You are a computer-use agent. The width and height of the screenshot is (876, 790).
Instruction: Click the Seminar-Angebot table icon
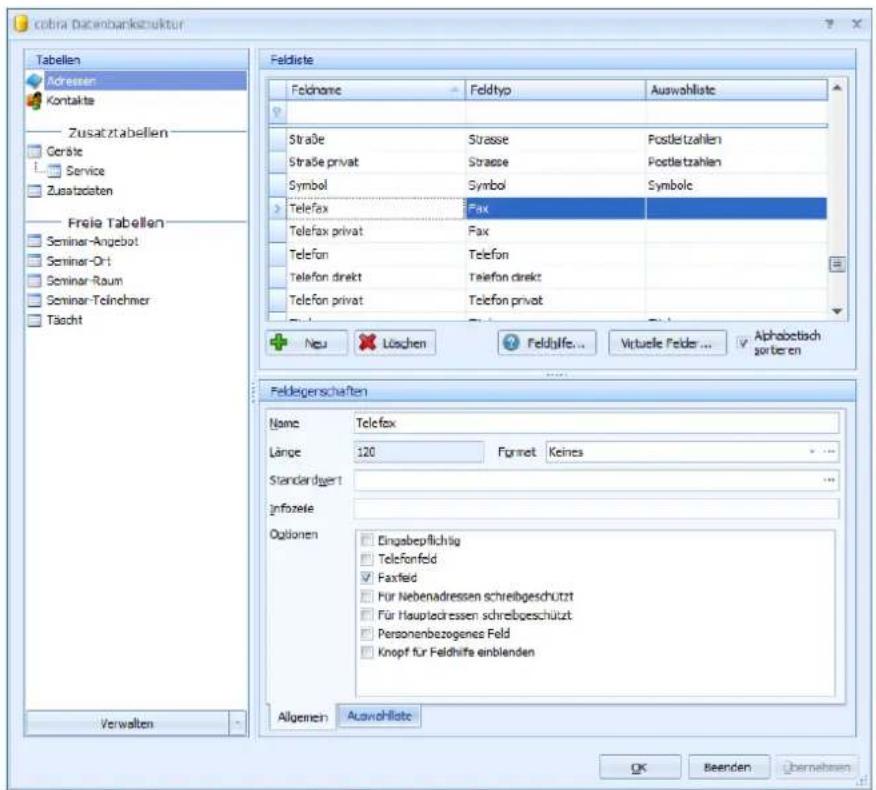(35, 241)
